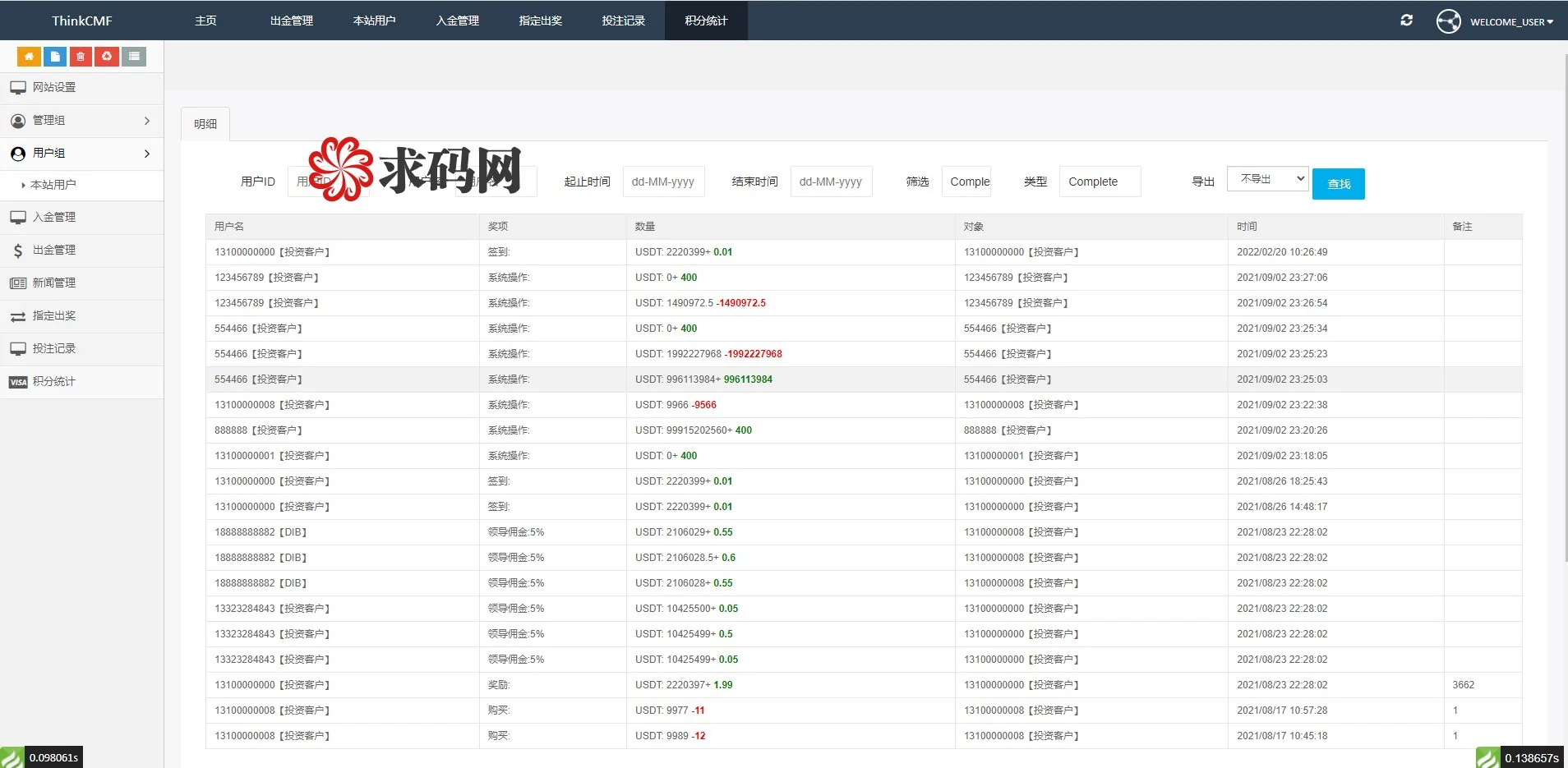
Task: Go to 投注记录 in the top navigation
Action: (623, 21)
